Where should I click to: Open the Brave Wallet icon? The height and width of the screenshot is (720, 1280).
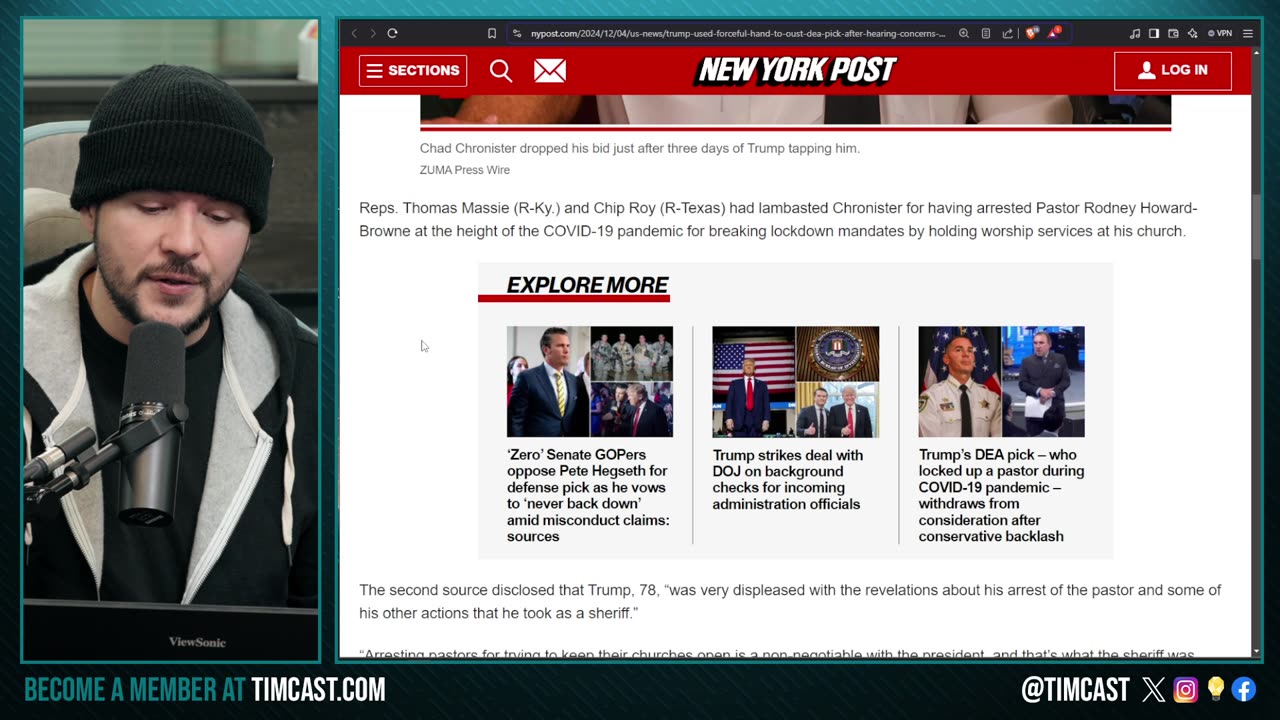[1173, 33]
